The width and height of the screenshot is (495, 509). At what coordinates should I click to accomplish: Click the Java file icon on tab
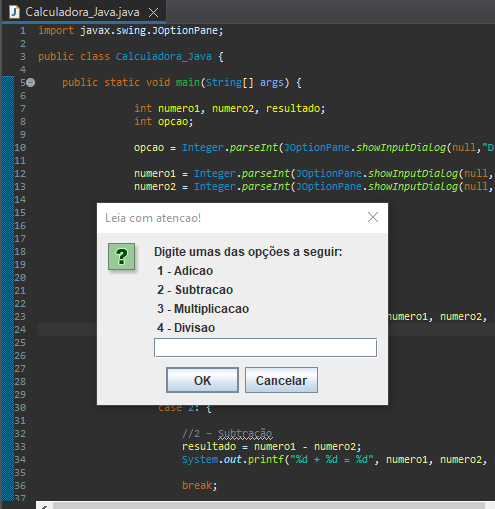pos(14,12)
